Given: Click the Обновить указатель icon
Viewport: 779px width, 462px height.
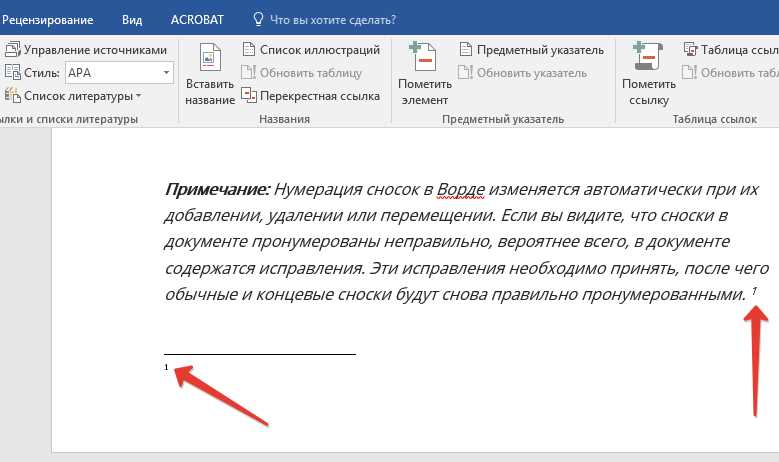Looking at the screenshot, I should (x=465, y=72).
